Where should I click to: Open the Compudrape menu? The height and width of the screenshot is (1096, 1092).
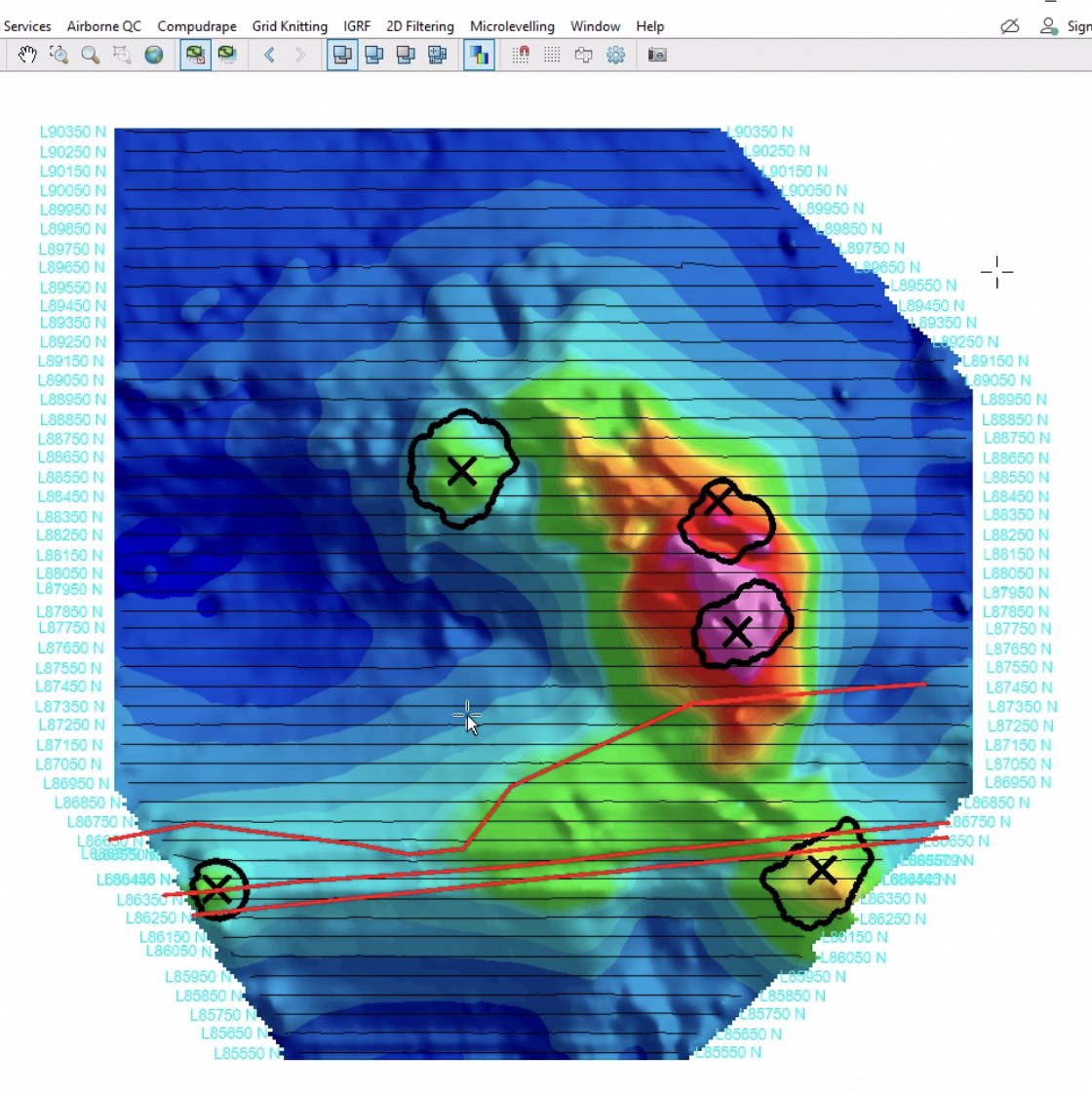point(197,26)
